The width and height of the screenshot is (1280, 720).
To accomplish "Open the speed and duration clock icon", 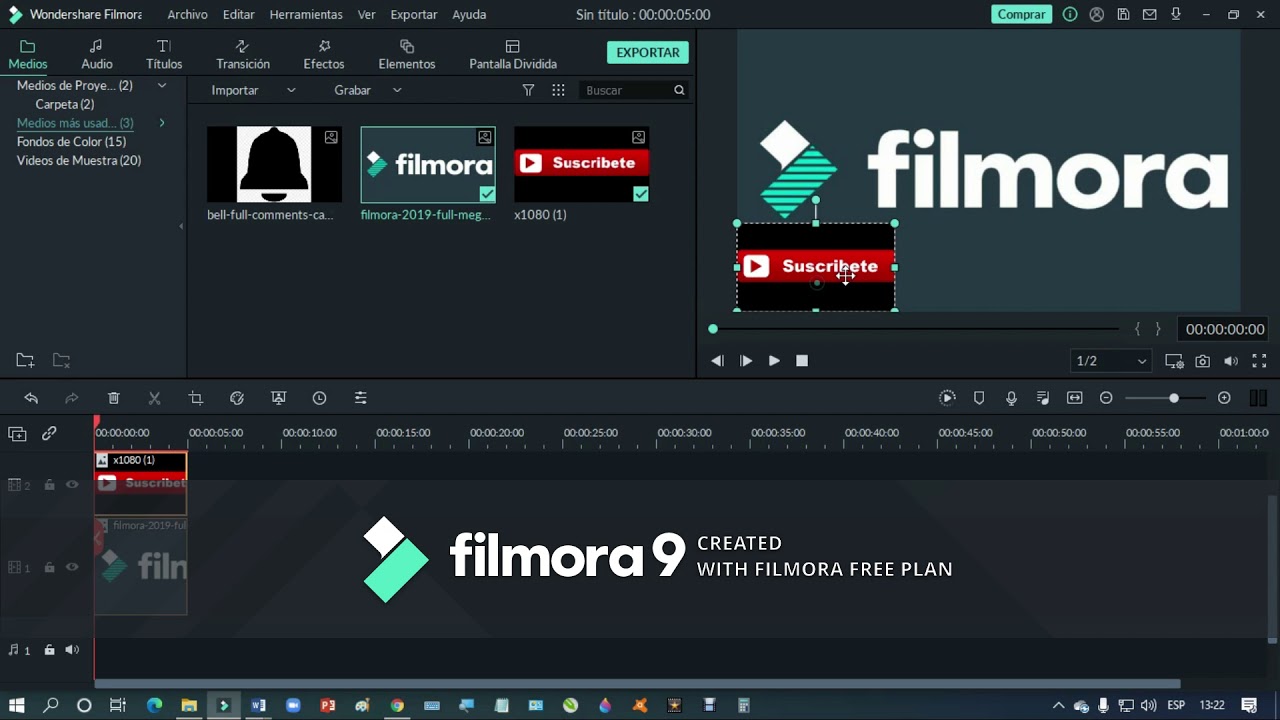I will tap(320, 398).
